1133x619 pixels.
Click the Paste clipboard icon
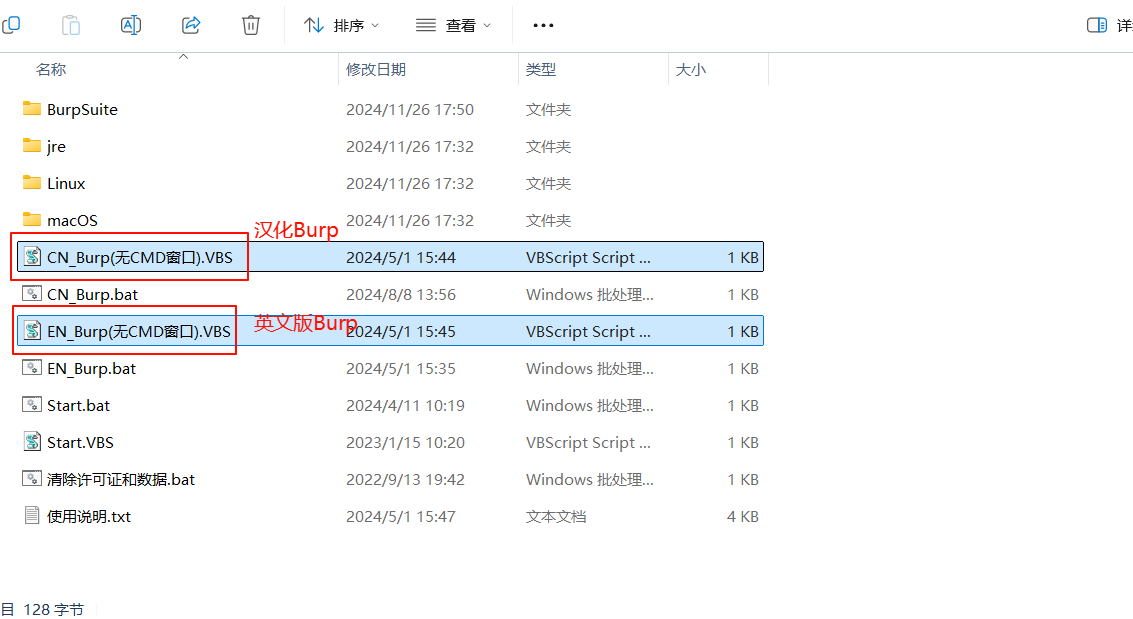(71, 25)
